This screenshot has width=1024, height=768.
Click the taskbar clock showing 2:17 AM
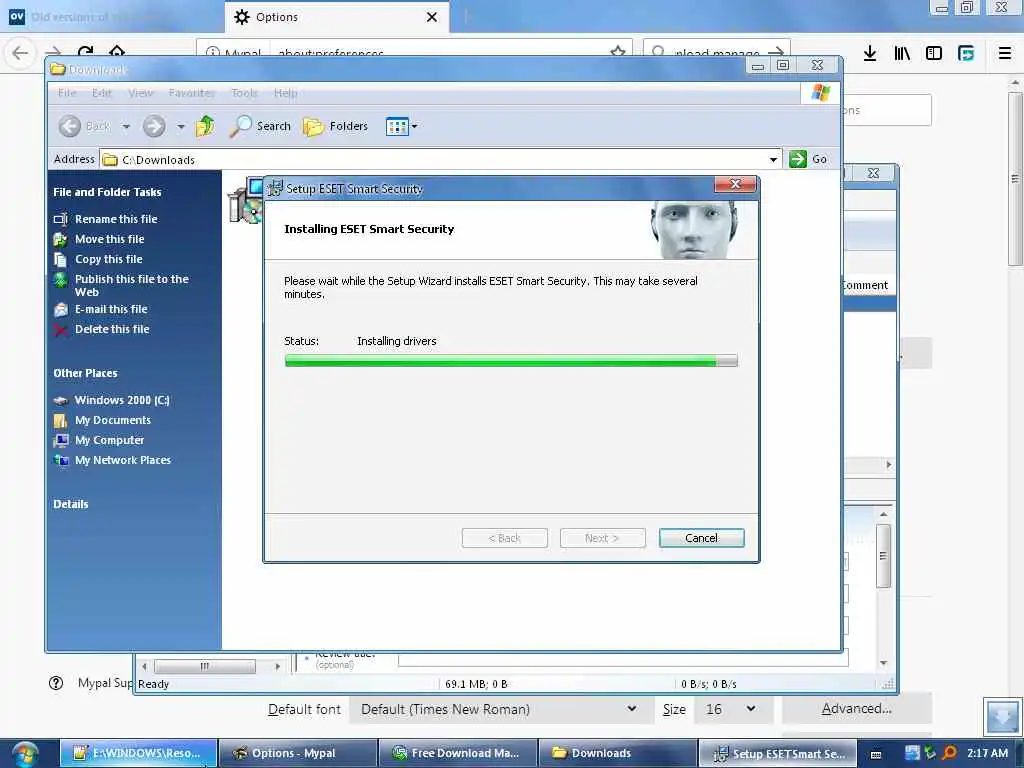pos(987,753)
